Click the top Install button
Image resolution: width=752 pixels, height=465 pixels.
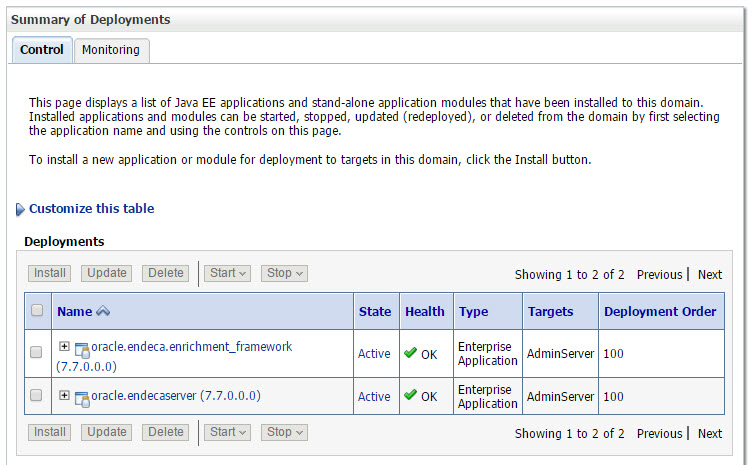[49, 273]
